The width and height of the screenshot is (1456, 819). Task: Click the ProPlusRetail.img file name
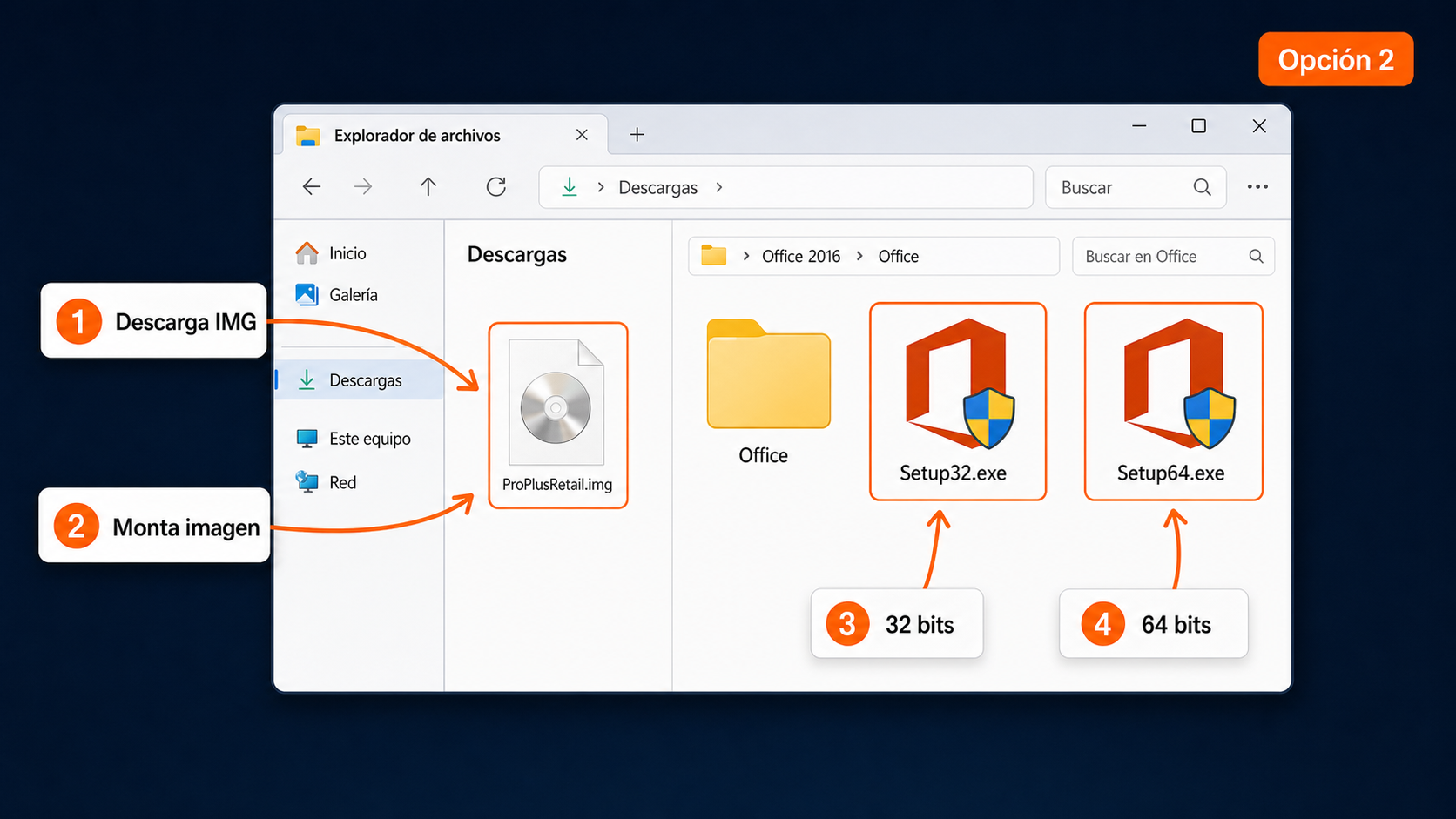(557, 485)
